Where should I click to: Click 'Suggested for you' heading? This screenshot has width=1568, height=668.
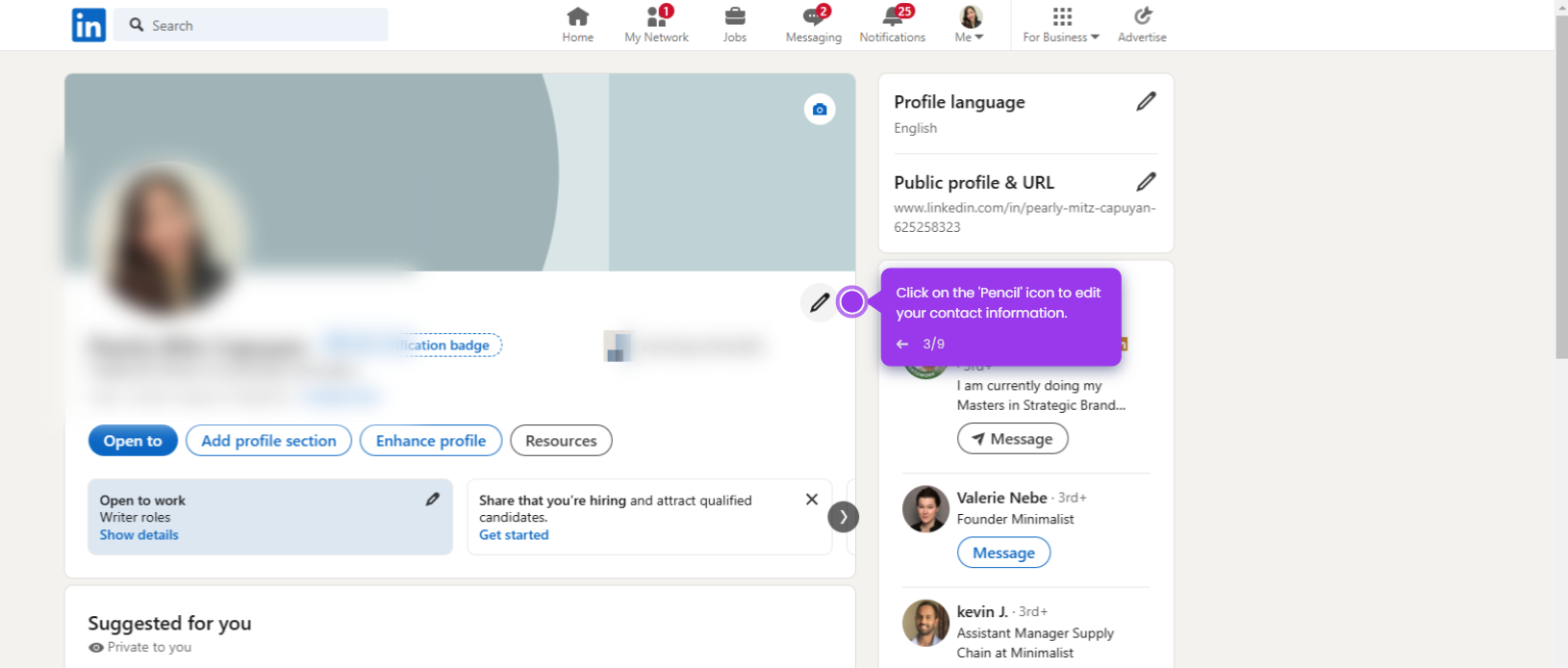(169, 623)
